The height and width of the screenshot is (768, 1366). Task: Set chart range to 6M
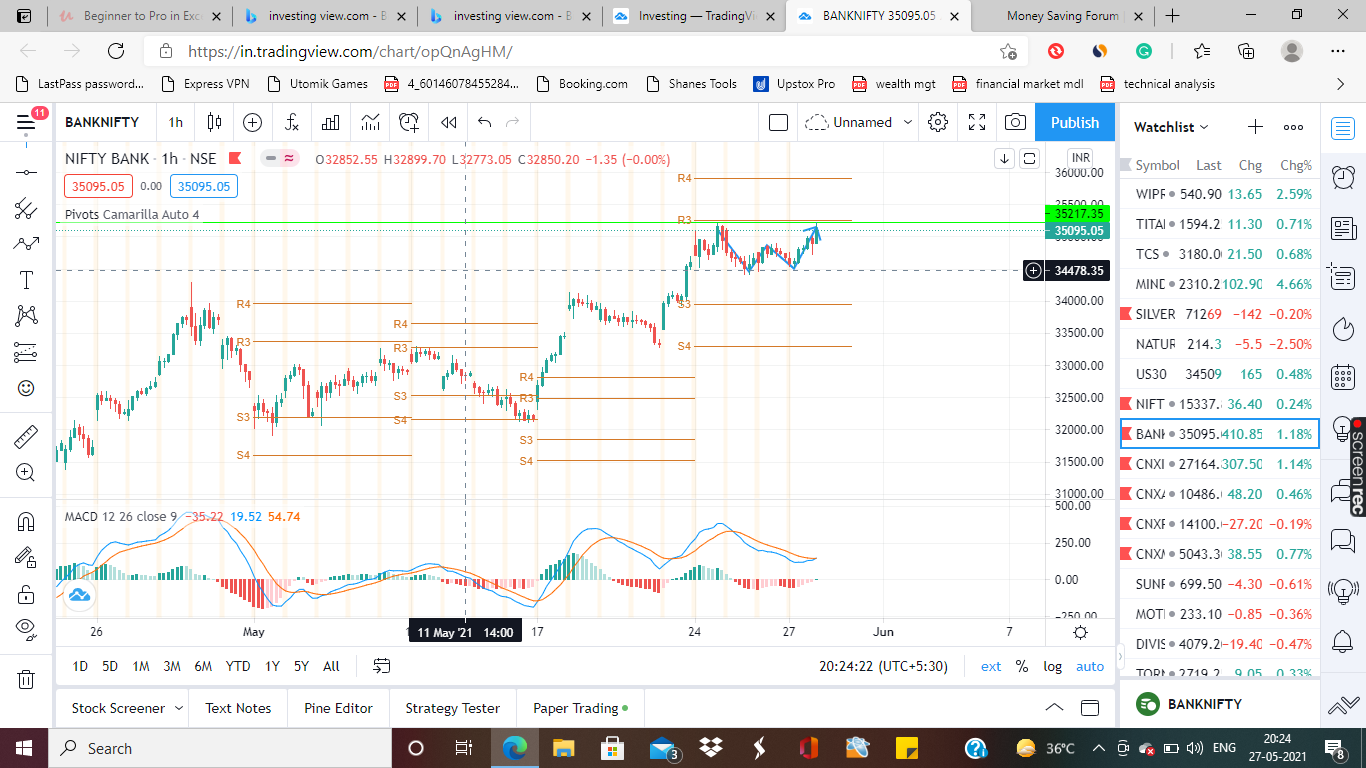click(203, 666)
